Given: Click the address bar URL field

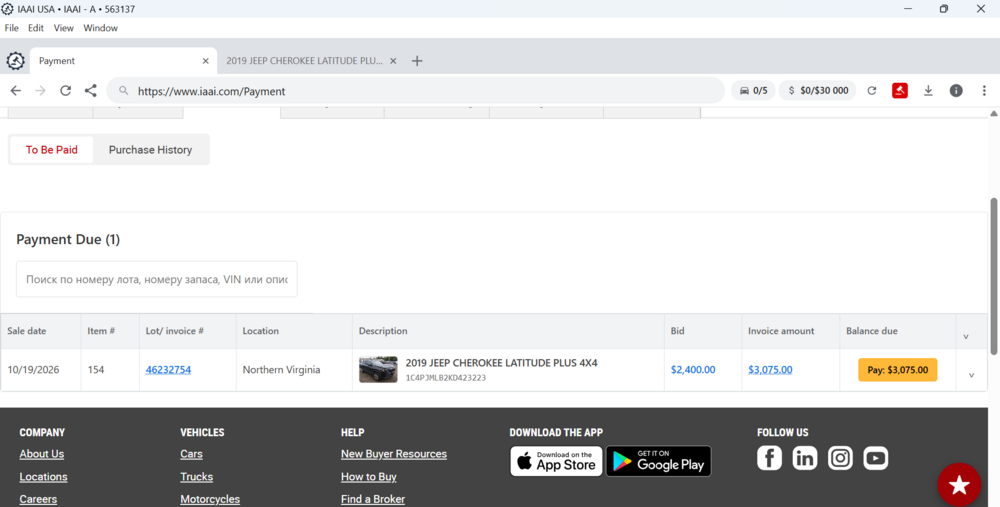Looking at the screenshot, I should click(x=415, y=91).
